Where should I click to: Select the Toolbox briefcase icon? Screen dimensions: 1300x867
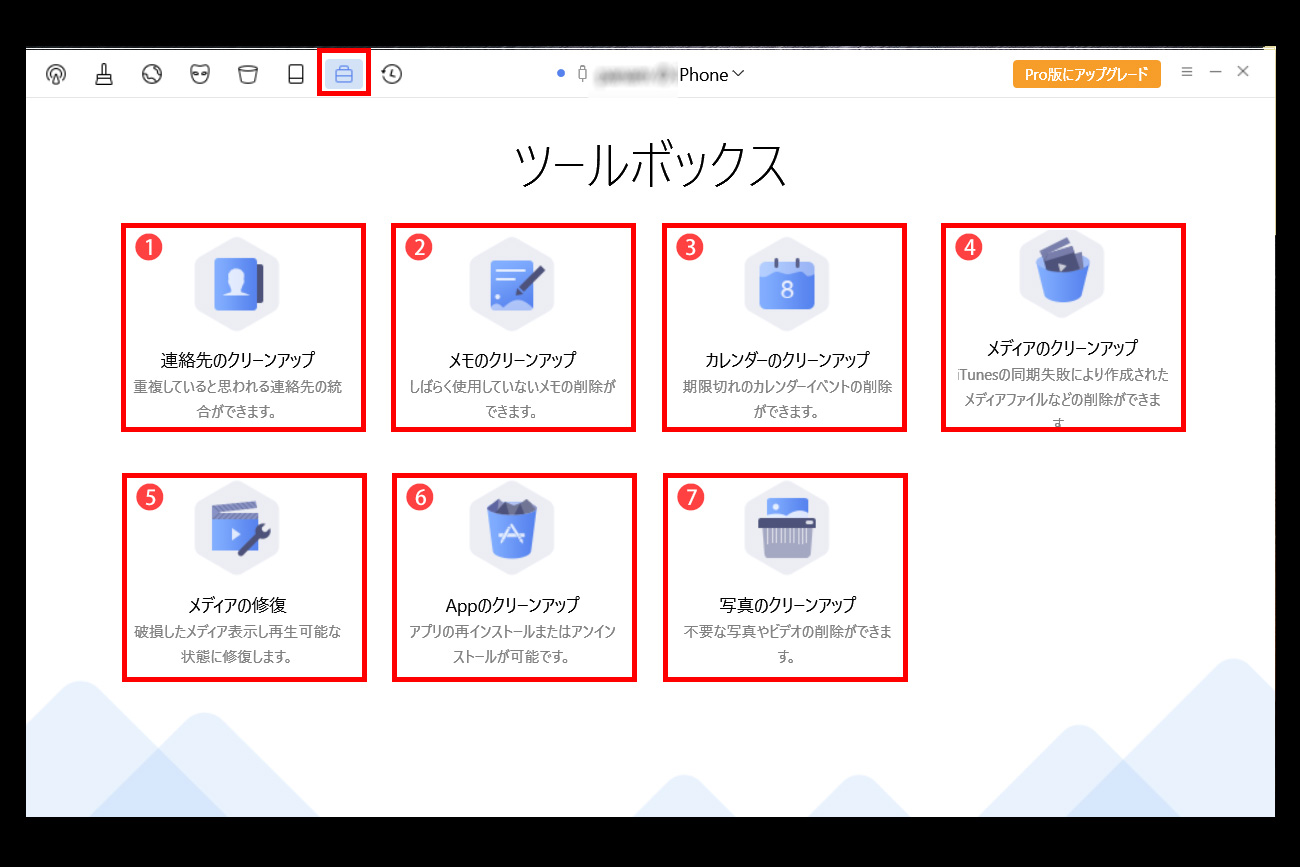tap(344, 74)
